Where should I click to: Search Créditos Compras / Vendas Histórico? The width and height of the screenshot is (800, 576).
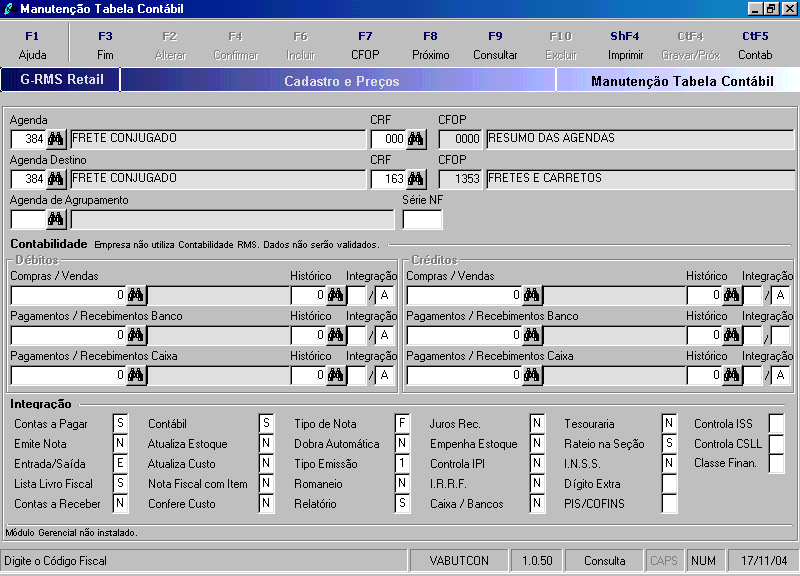click(x=731, y=295)
